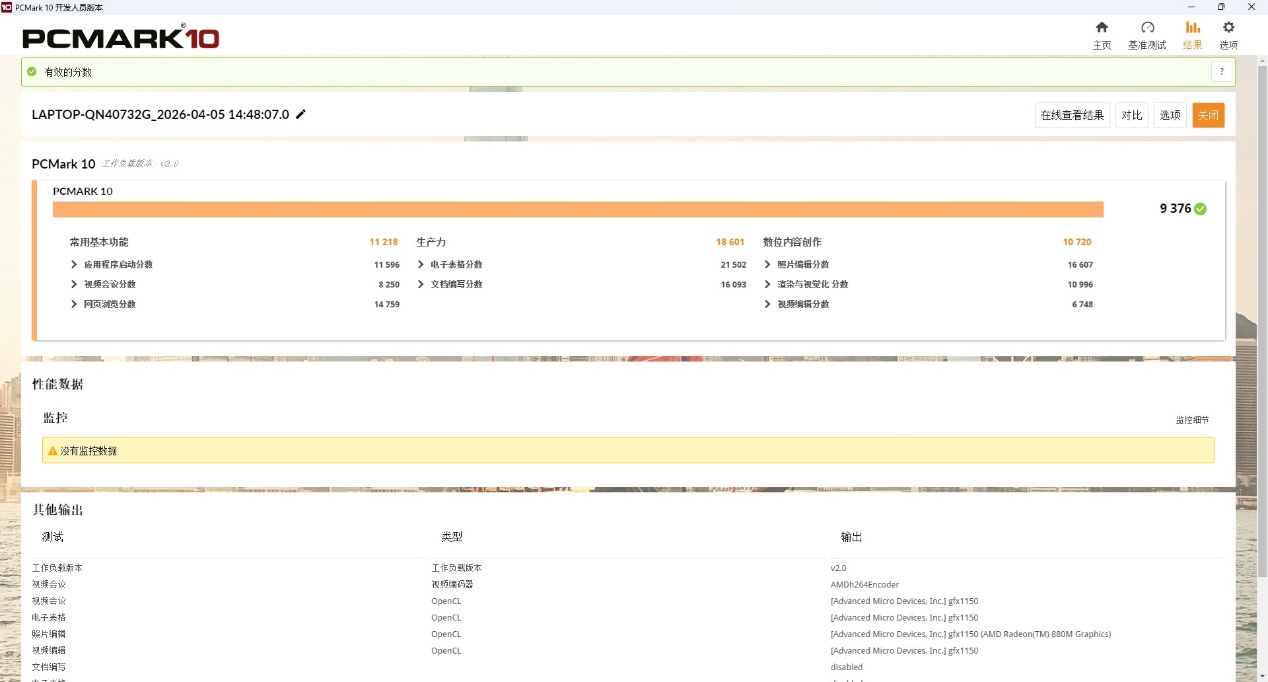Click the pencil icon to rename result

301,114
